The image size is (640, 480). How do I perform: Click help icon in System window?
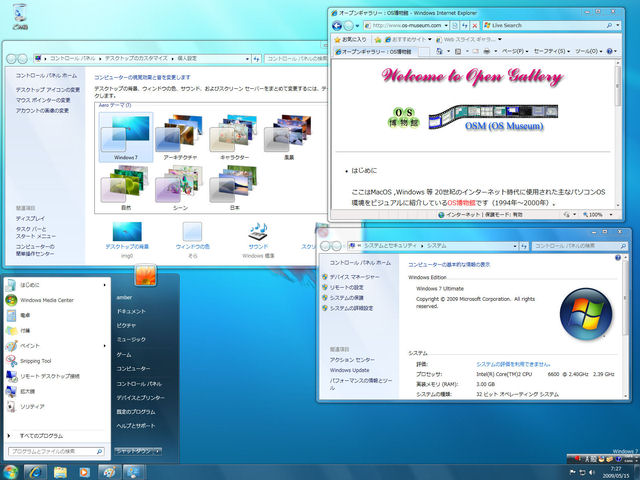618,258
